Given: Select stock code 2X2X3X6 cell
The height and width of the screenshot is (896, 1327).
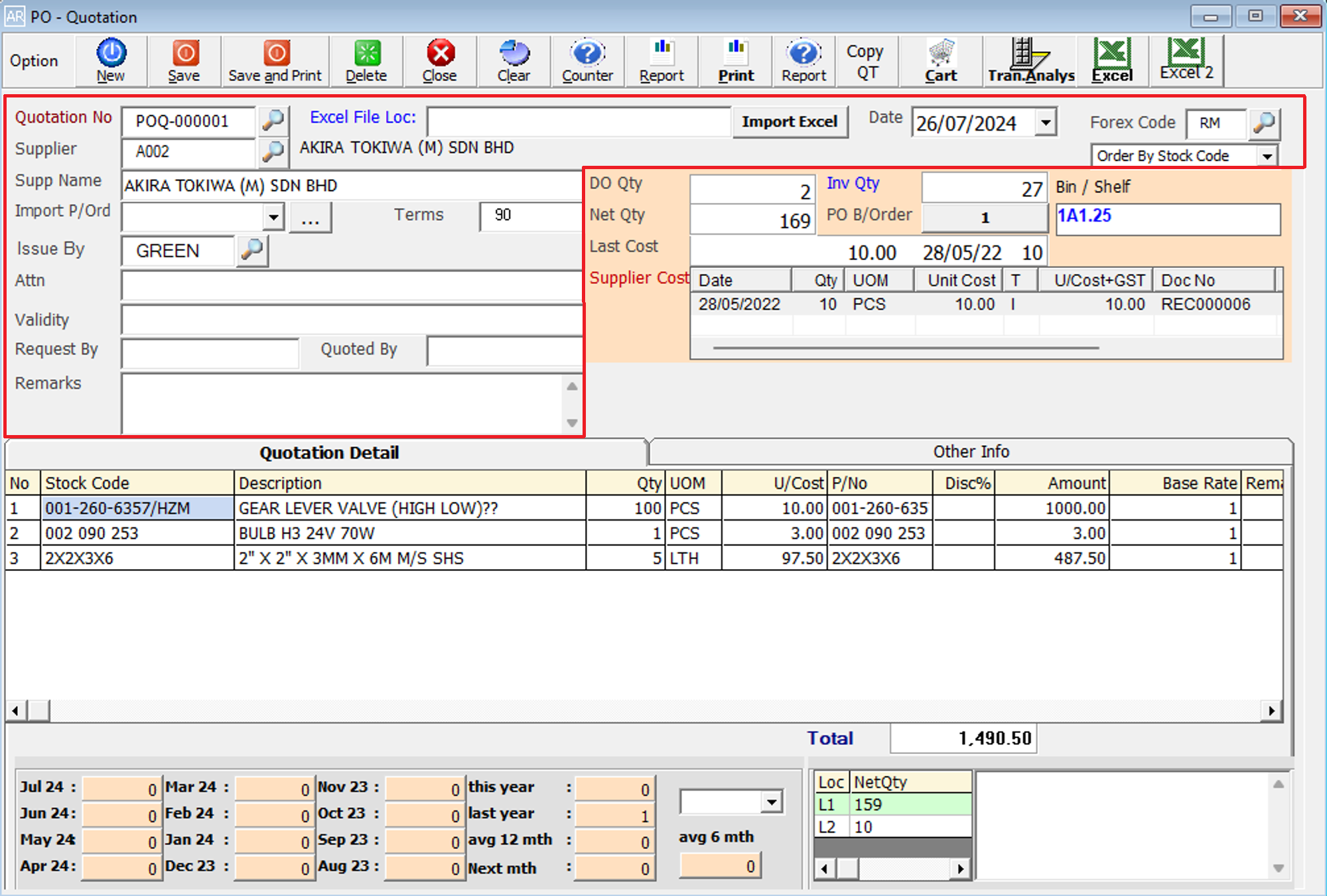Looking at the screenshot, I should coord(138,558).
